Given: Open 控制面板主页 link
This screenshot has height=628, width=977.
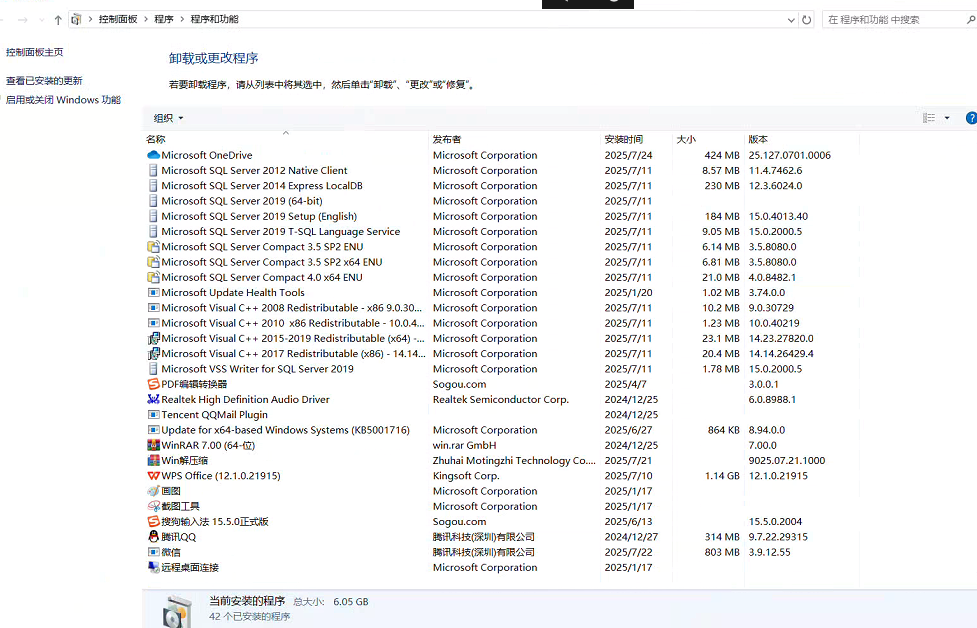Looking at the screenshot, I should 35,52.
